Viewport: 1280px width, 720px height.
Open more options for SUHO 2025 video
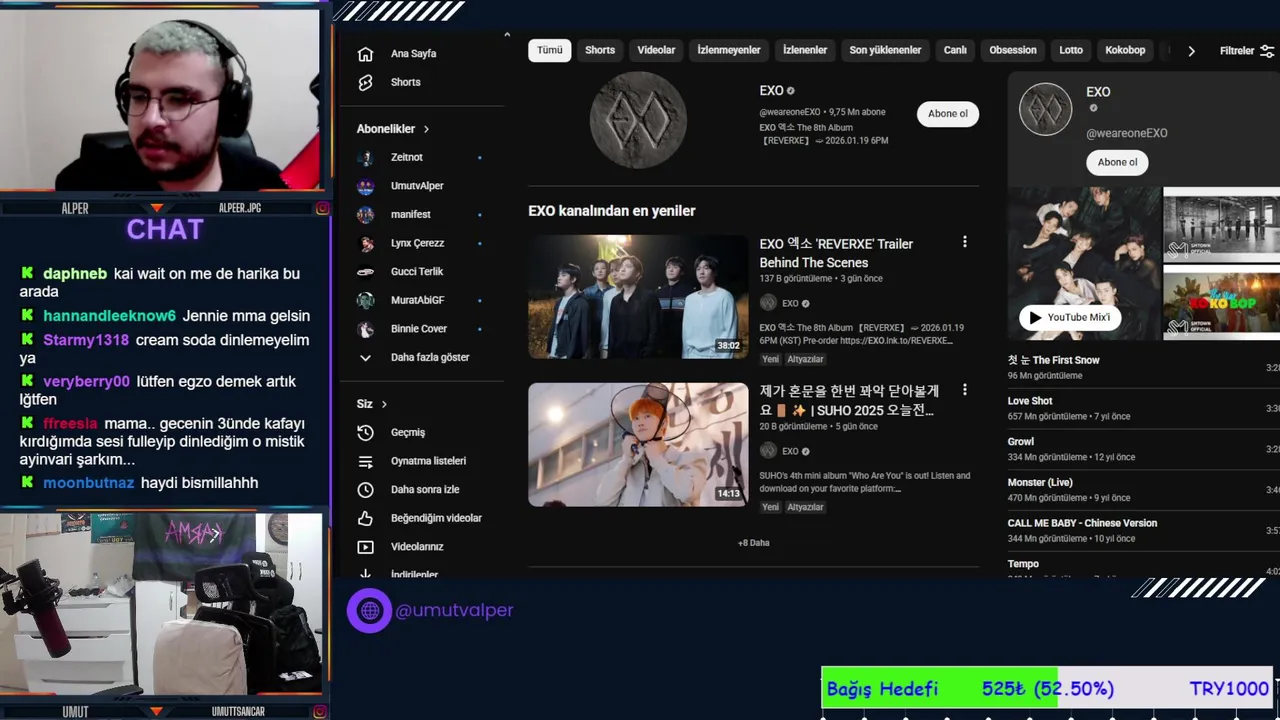[x=964, y=390]
